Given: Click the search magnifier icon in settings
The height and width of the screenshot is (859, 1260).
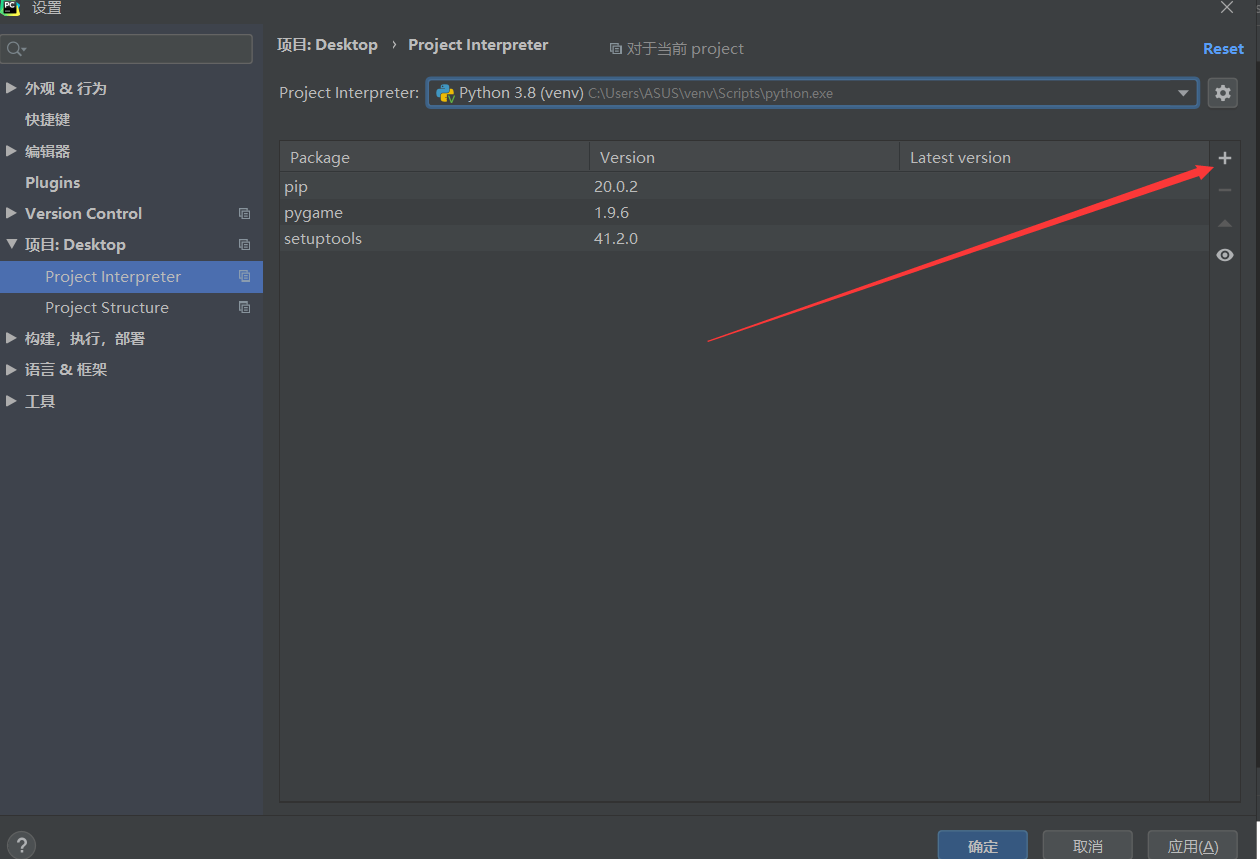Looking at the screenshot, I should tap(17, 49).
